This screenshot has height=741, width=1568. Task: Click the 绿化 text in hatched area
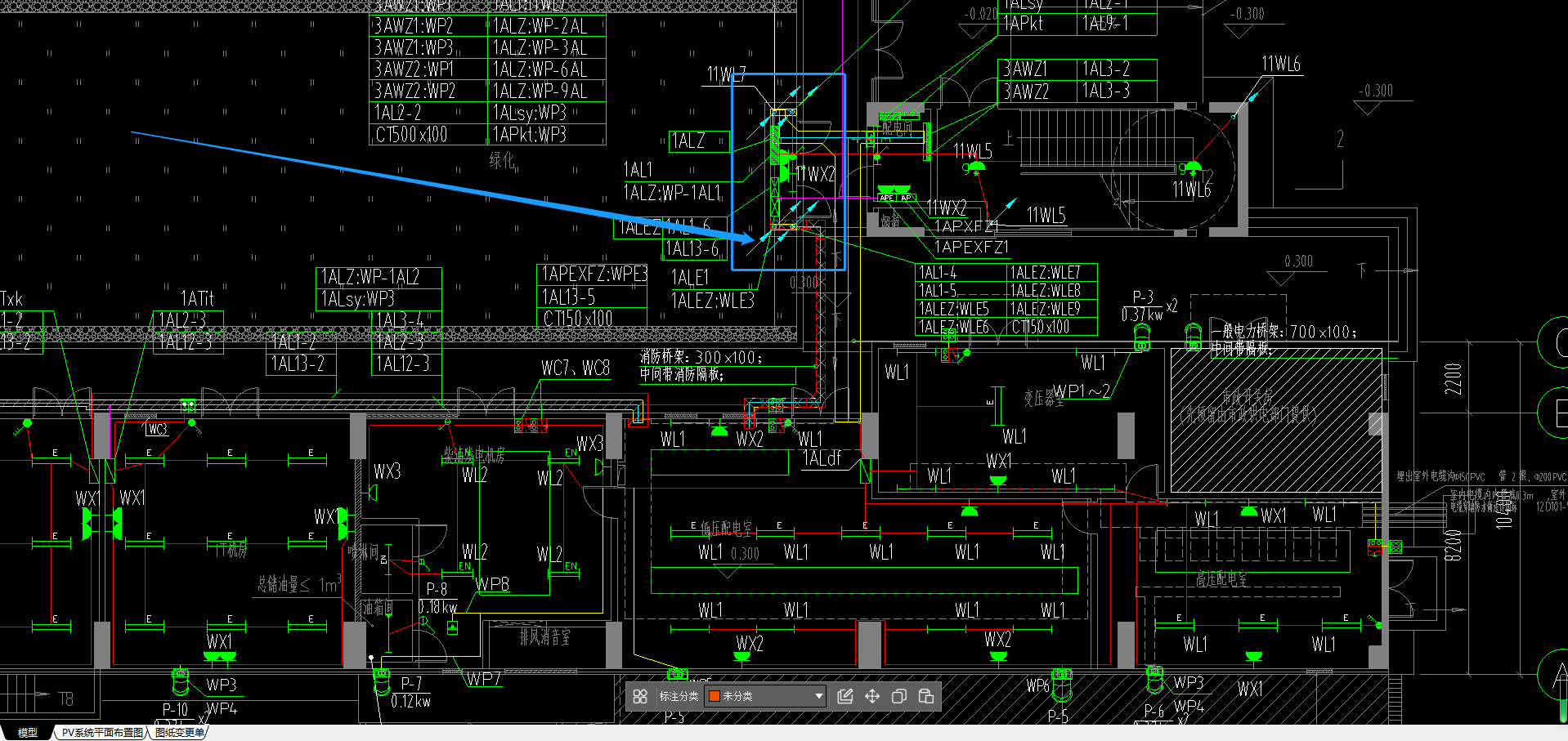502,160
